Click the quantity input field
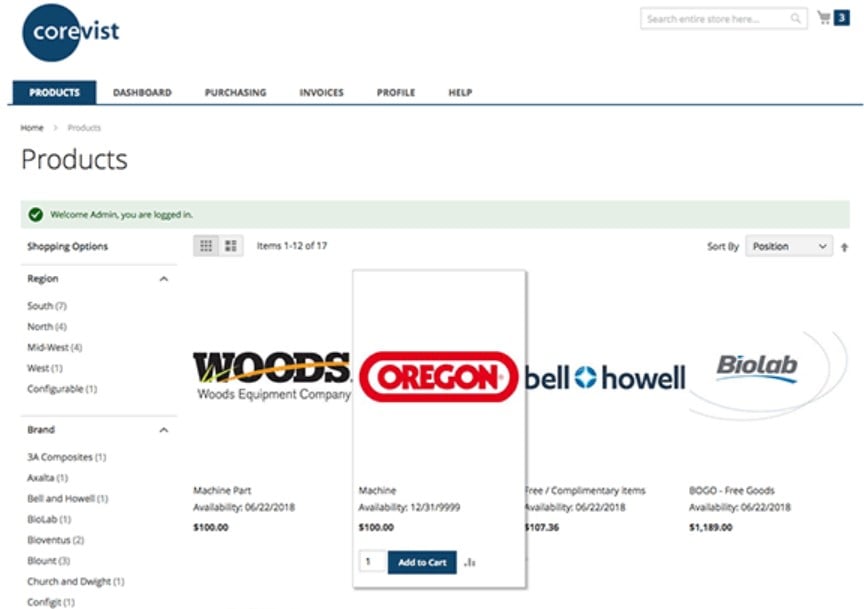Viewport: 864px width, 609px height. (371, 562)
